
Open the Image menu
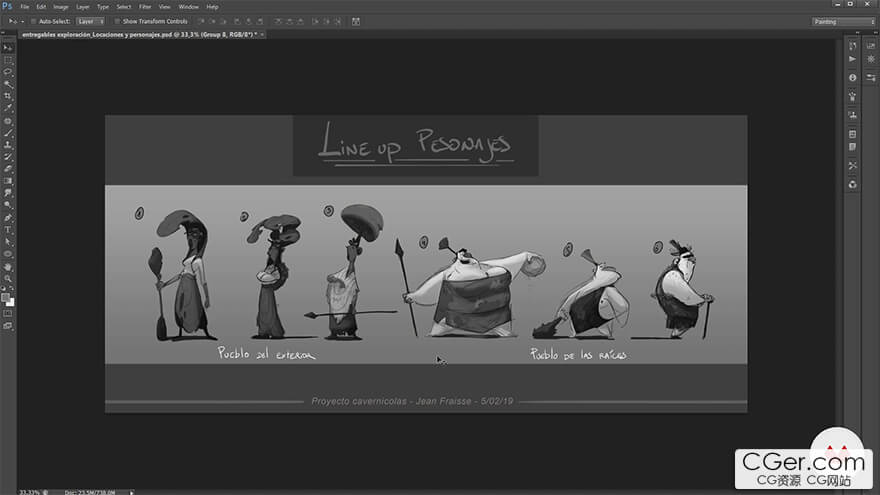click(x=61, y=7)
